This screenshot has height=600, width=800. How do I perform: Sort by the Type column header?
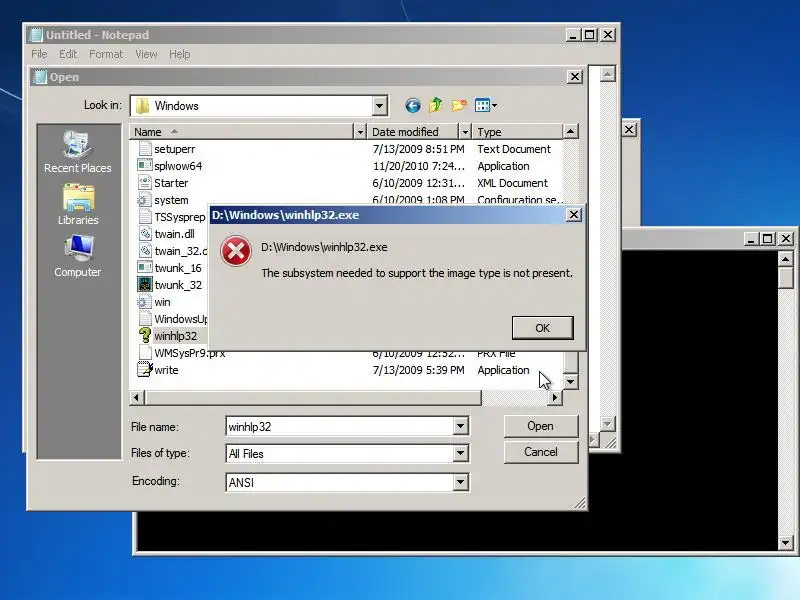[x=517, y=132]
